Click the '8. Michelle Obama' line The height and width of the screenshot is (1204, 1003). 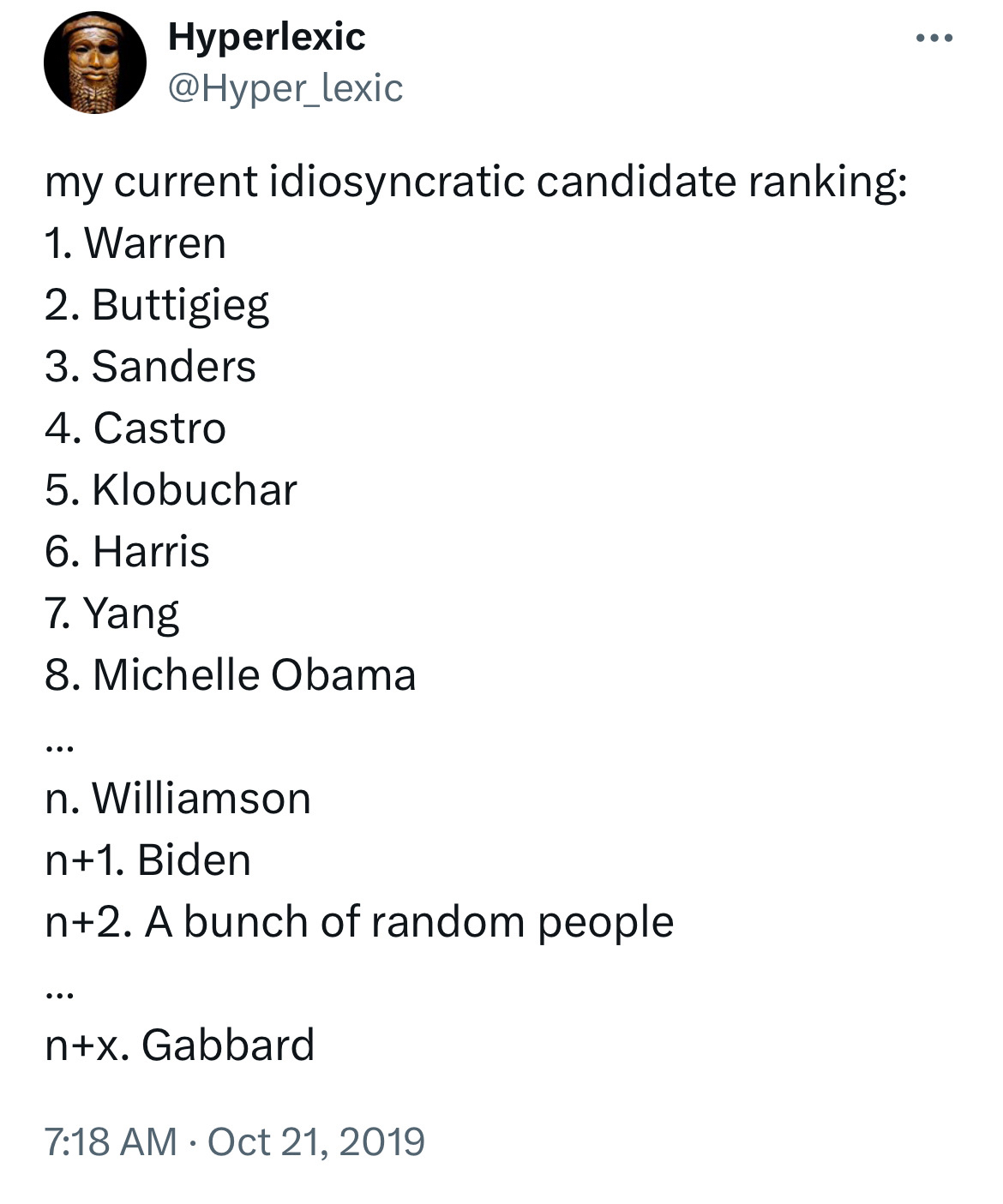click(230, 675)
